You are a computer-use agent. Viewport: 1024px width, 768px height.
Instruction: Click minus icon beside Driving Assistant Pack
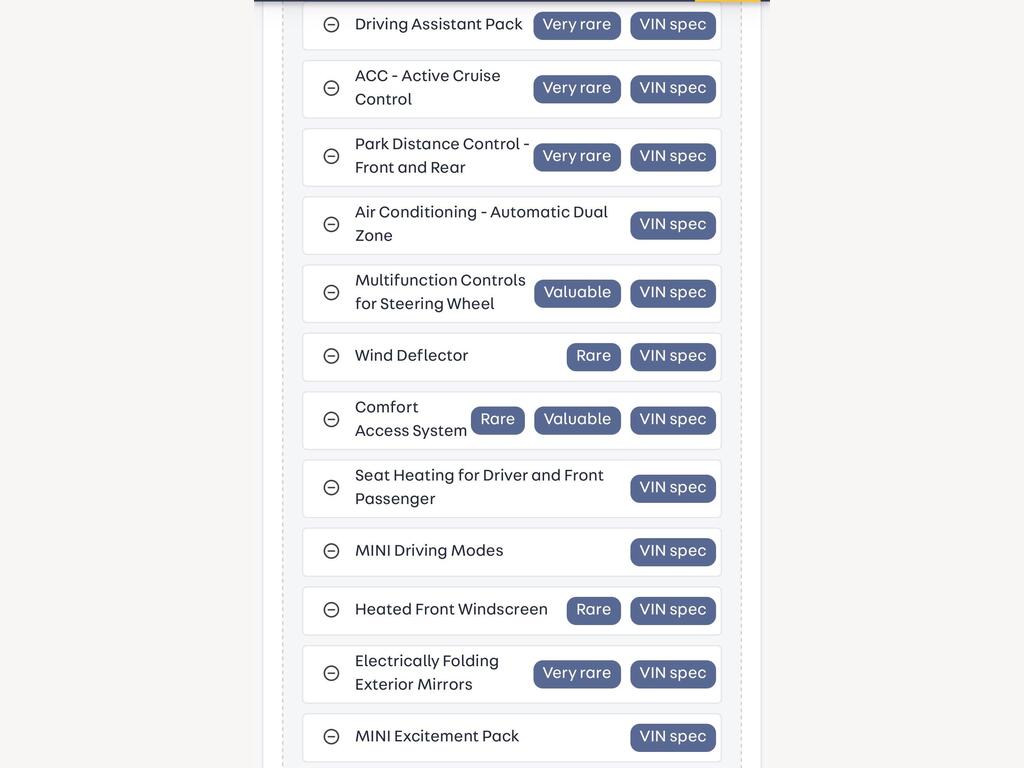[331, 25]
